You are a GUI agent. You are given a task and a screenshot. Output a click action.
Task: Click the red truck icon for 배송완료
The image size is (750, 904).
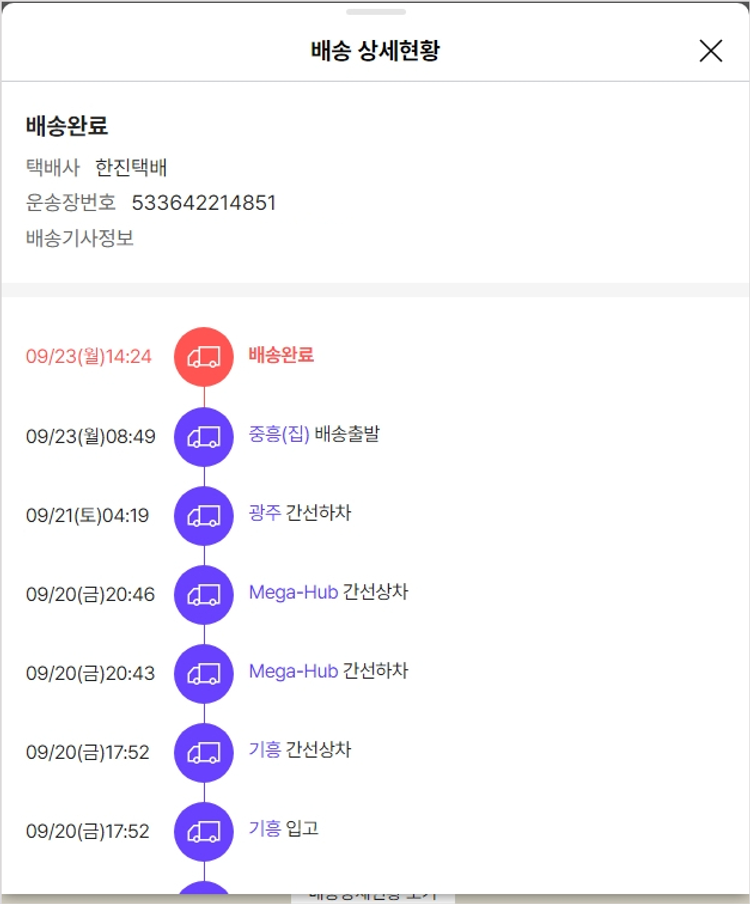point(204,357)
